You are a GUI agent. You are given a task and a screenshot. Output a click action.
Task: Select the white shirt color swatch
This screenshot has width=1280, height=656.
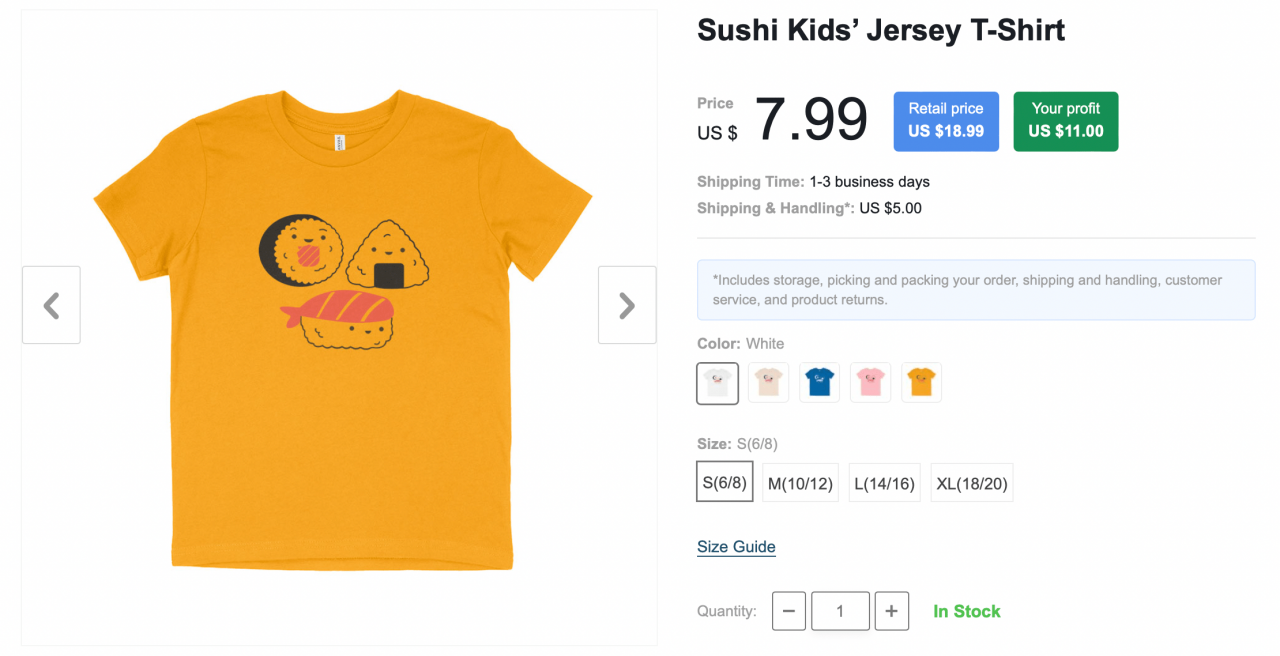pyautogui.click(x=717, y=382)
